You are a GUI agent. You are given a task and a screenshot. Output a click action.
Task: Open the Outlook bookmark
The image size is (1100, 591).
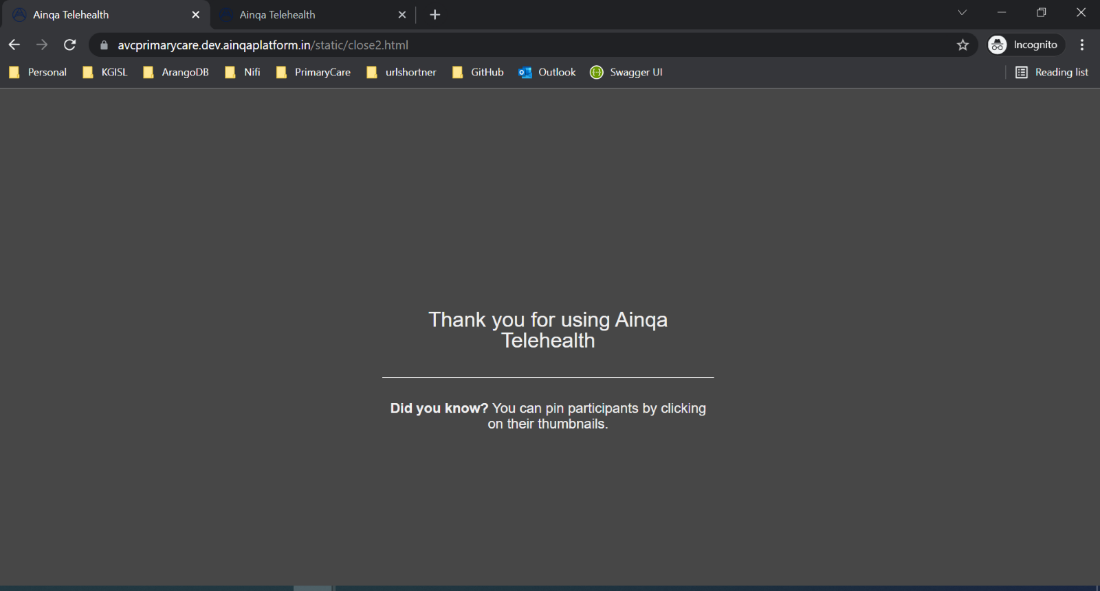547,72
